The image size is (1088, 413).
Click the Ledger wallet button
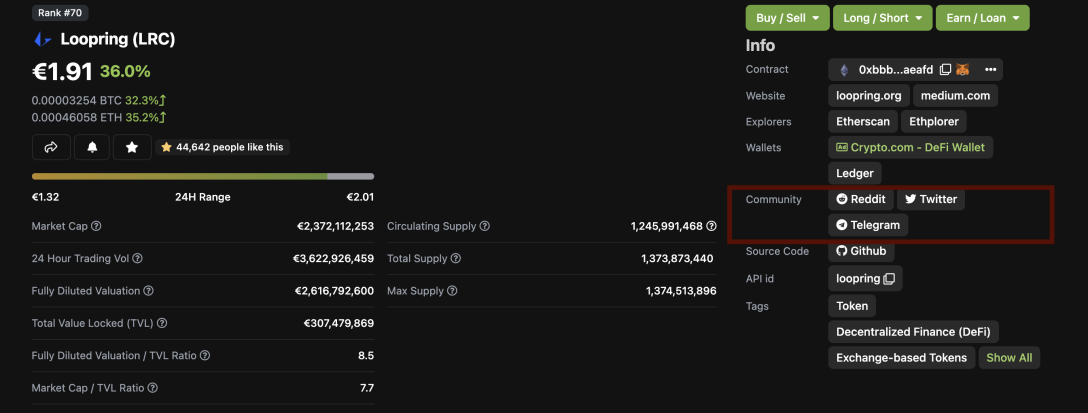tap(855, 173)
